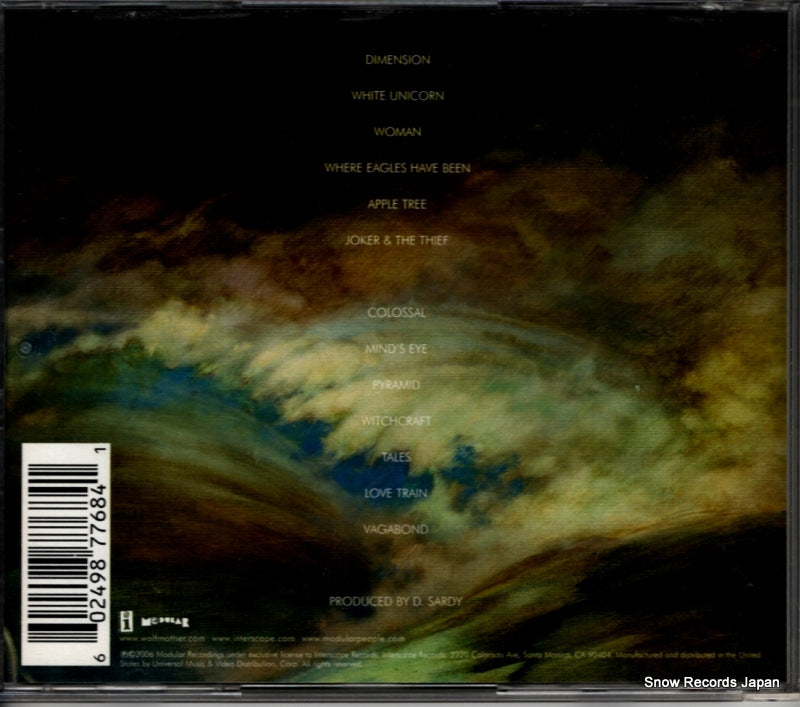Expand the track JOKER & THE THIEF
The image size is (800, 707).
[x=397, y=239]
